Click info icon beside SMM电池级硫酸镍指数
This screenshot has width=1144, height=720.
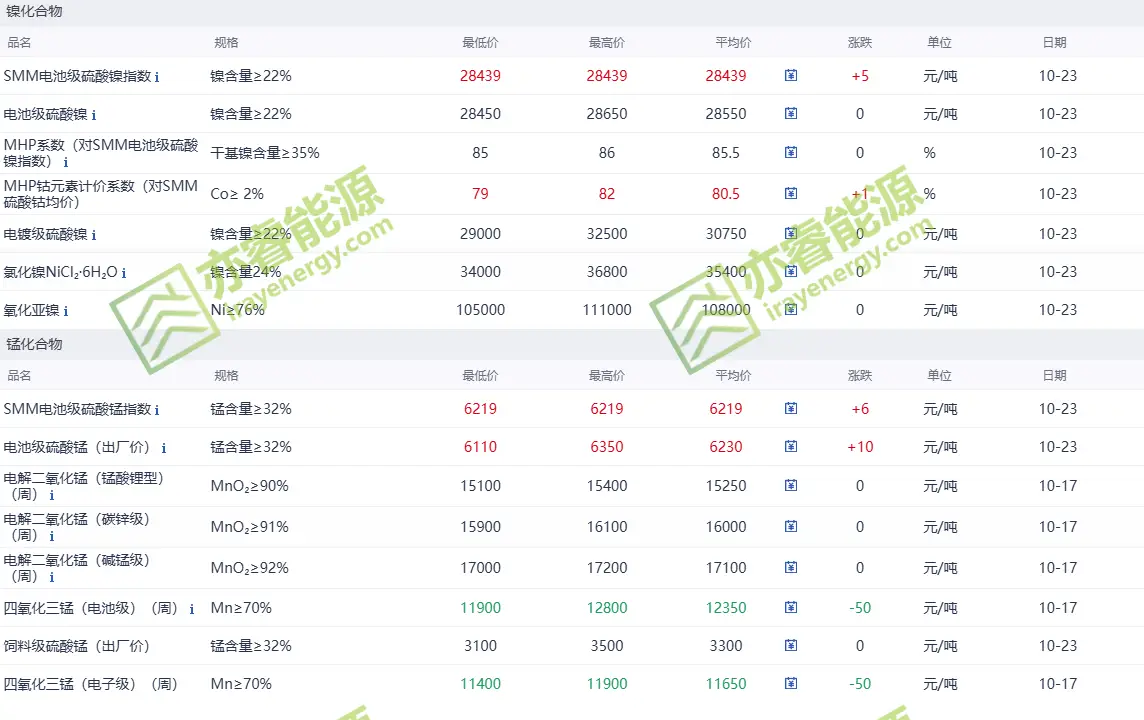coord(157,77)
